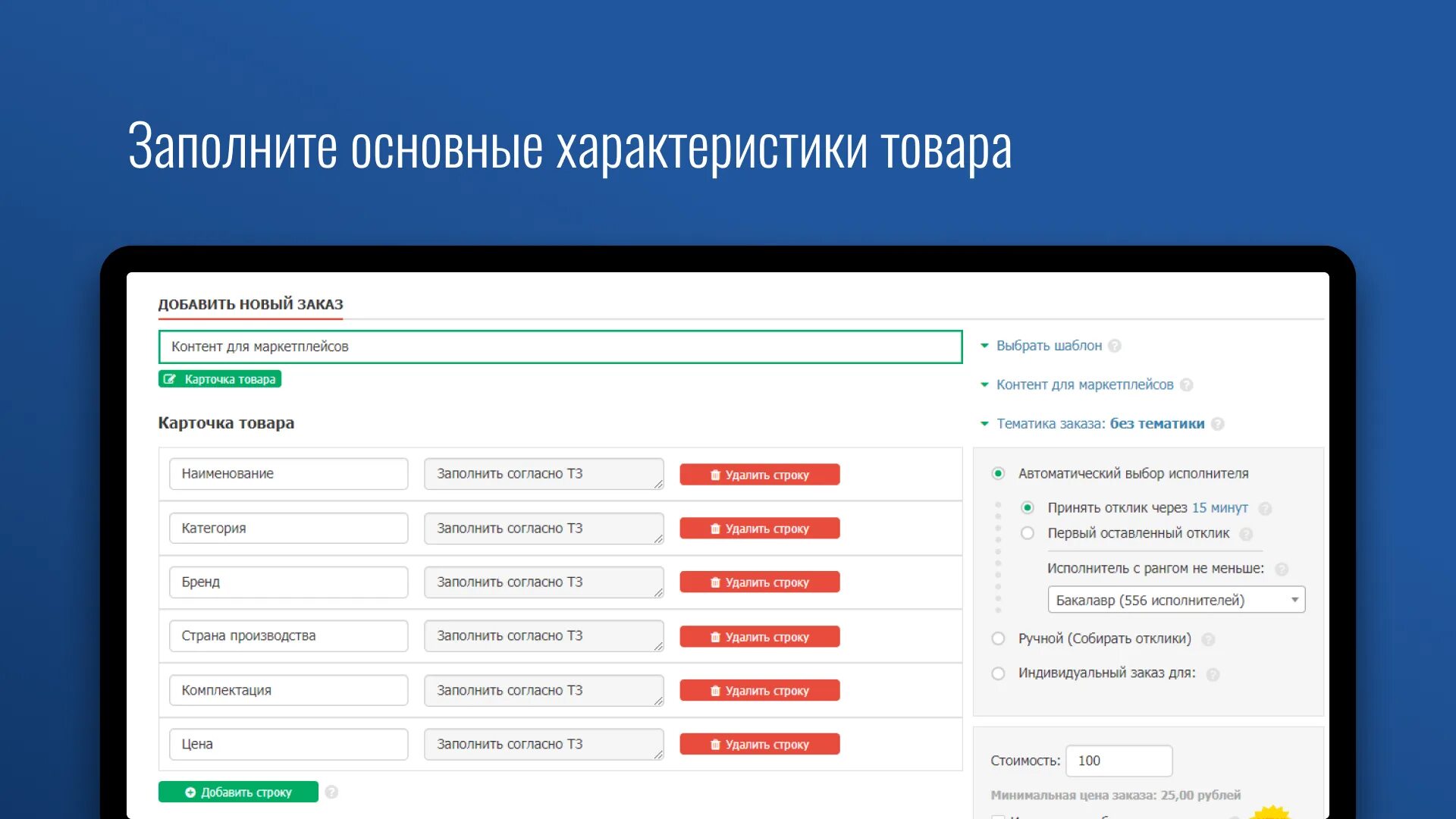Click Заполнить согласно ТЗ field in Категория row
Viewport: 1456px width, 819px height.
pos(544,529)
